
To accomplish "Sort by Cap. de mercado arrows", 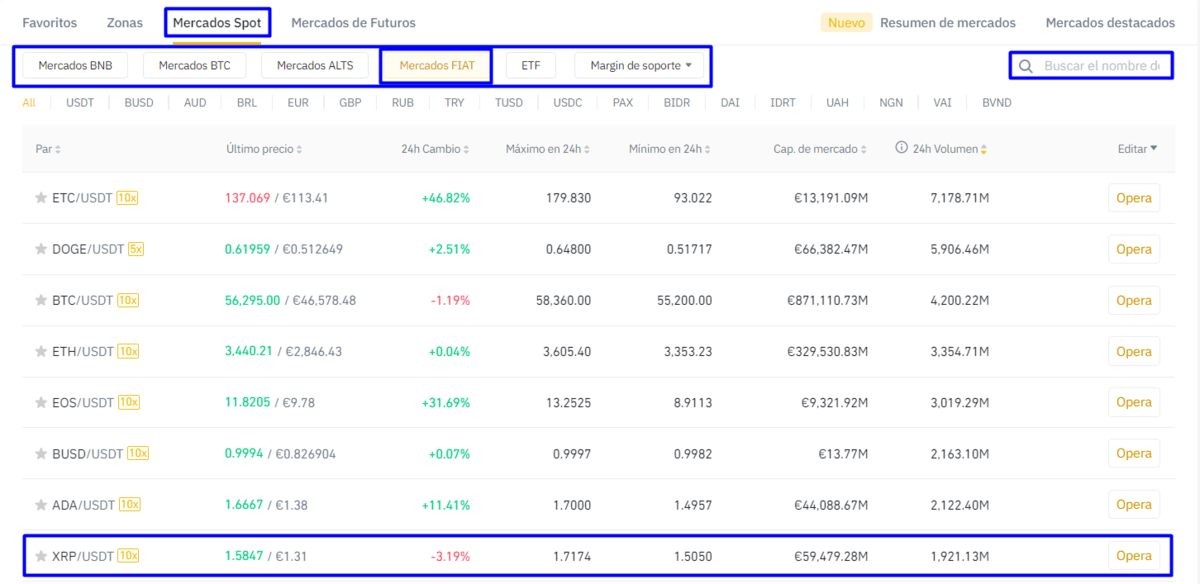I will 864,149.
